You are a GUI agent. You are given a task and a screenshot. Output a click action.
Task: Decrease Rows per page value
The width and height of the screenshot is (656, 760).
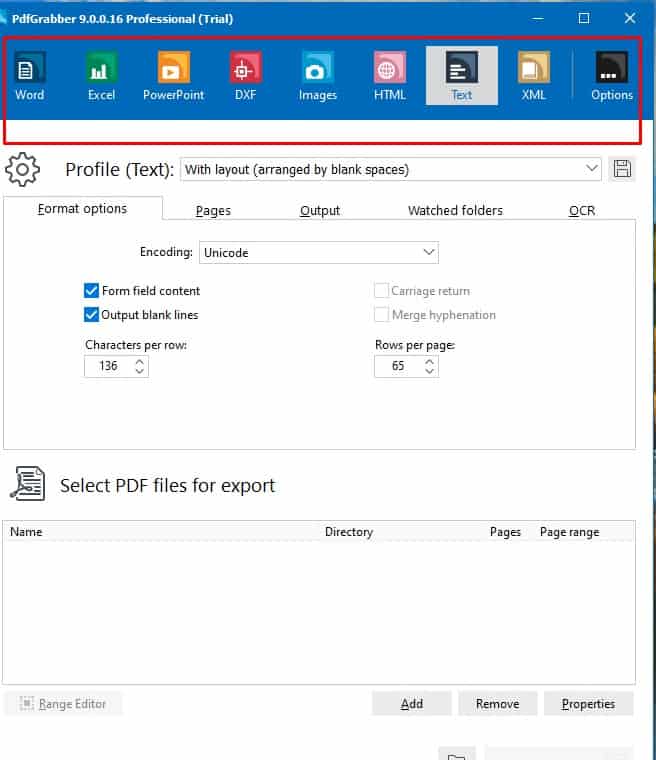[x=429, y=372]
